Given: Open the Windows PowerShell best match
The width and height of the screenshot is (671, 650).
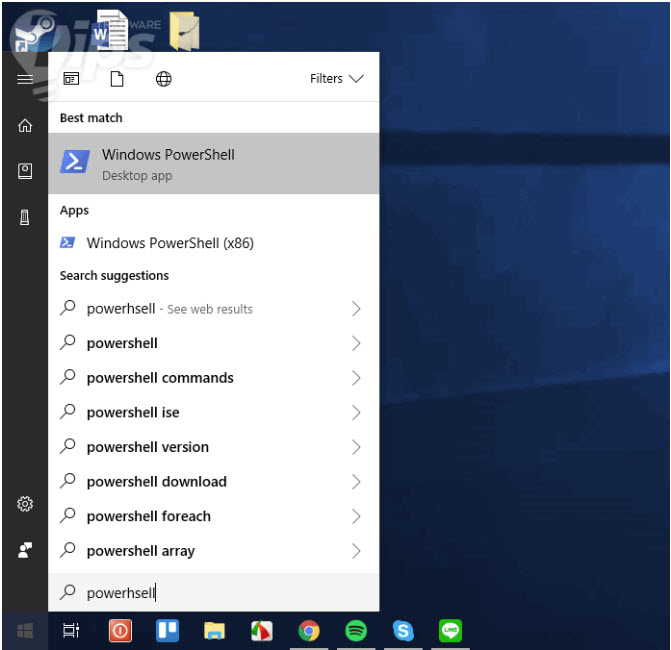Looking at the screenshot, I should (x=214, y=163).
